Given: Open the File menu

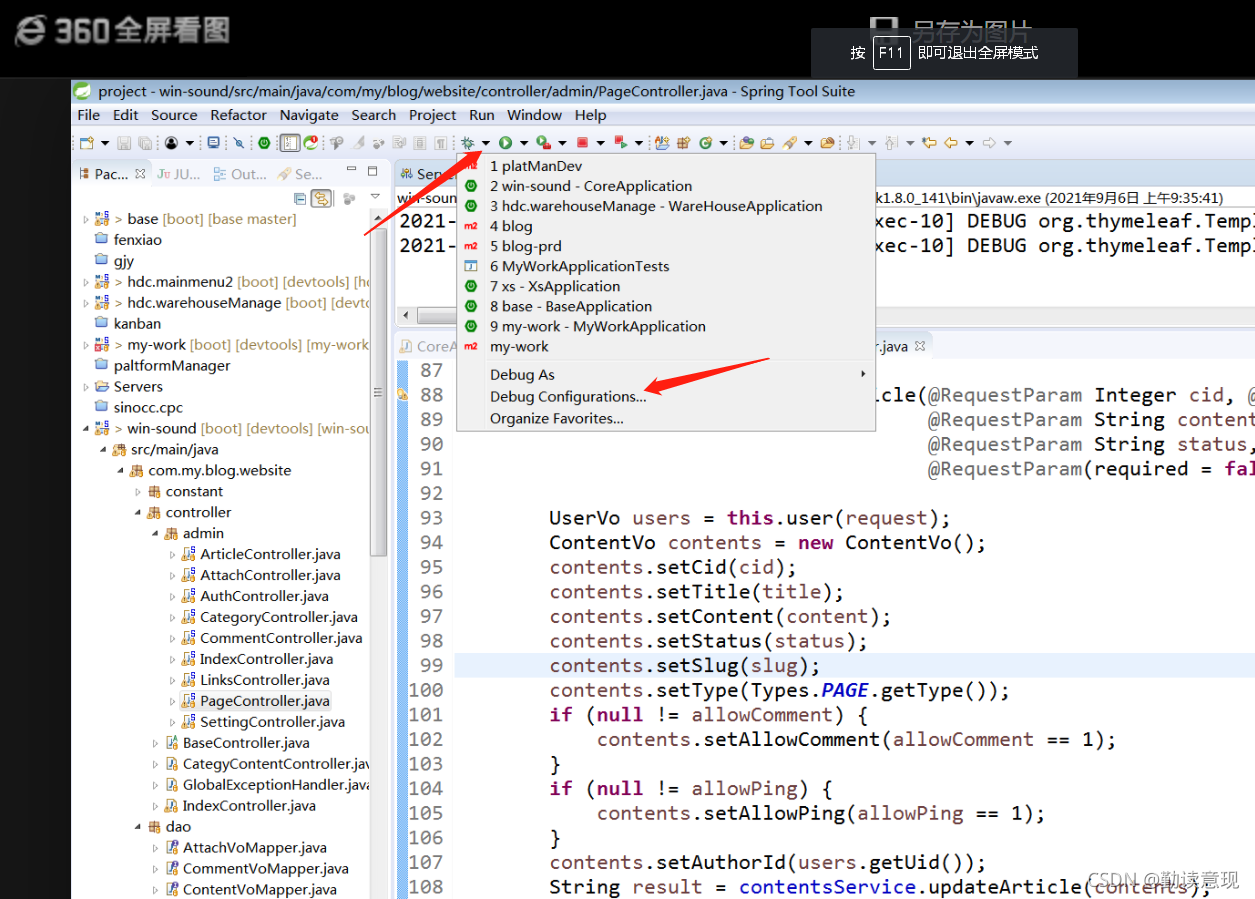Looking at the screenshot, I should 89,115.
